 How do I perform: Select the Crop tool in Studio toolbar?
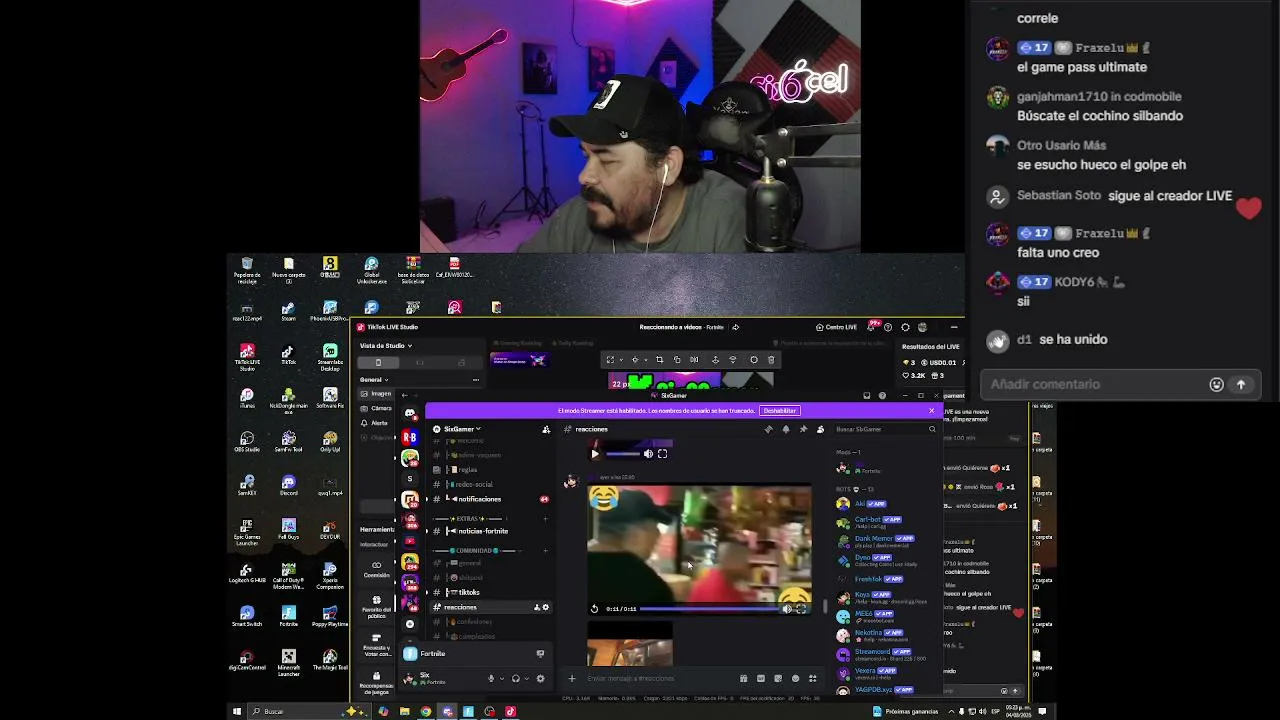pyautogui.click(x=659, y=360)
